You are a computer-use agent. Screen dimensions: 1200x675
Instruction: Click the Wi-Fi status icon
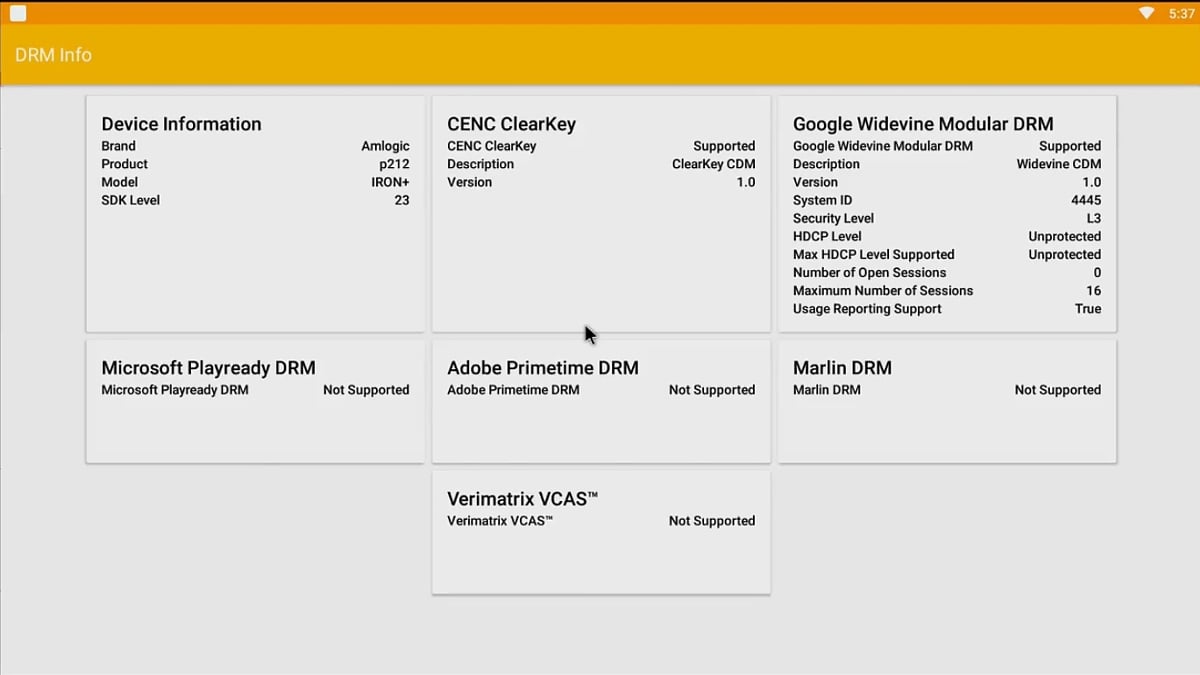[x=1146, y=13]
